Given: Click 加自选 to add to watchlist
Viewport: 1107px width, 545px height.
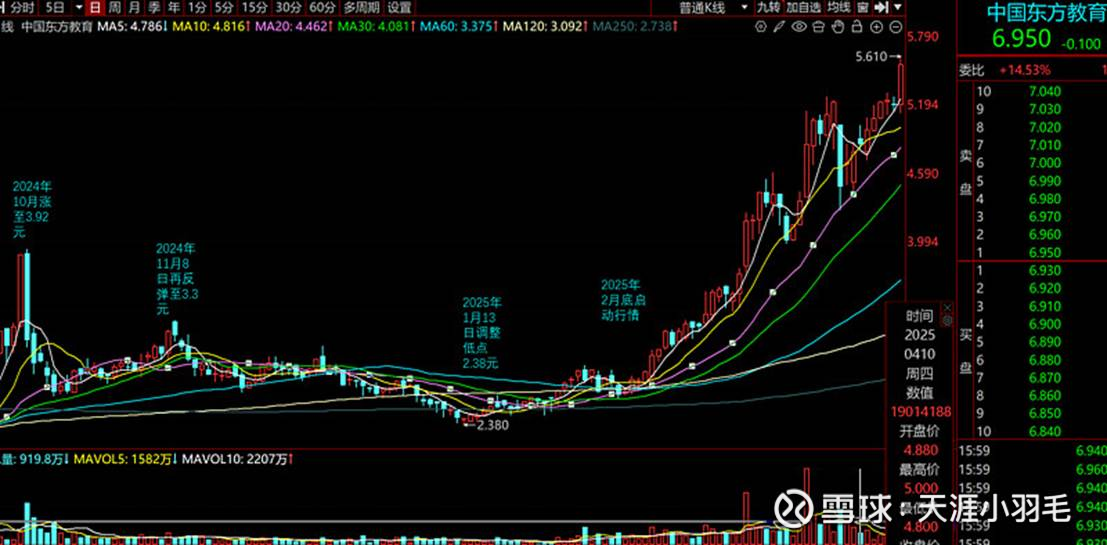Looking at the screenshot, I should pos(804,8).
